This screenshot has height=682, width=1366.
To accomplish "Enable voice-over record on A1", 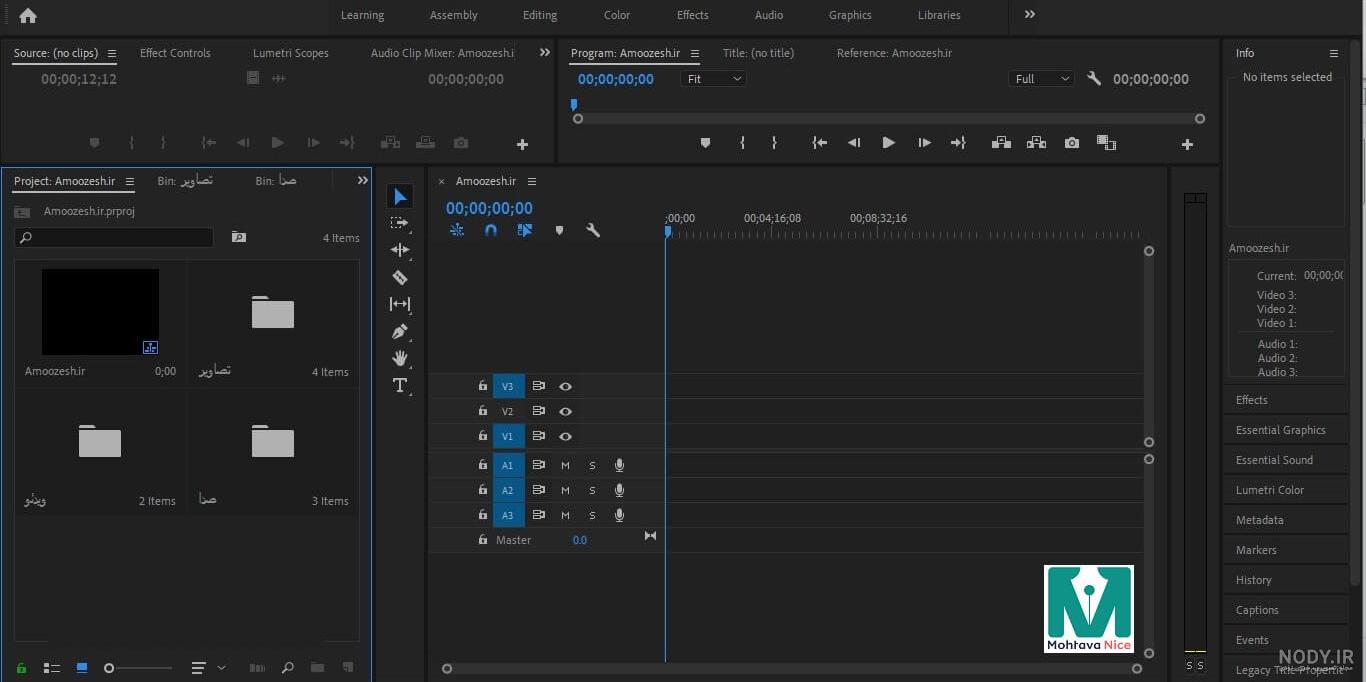I will (619, 465).
